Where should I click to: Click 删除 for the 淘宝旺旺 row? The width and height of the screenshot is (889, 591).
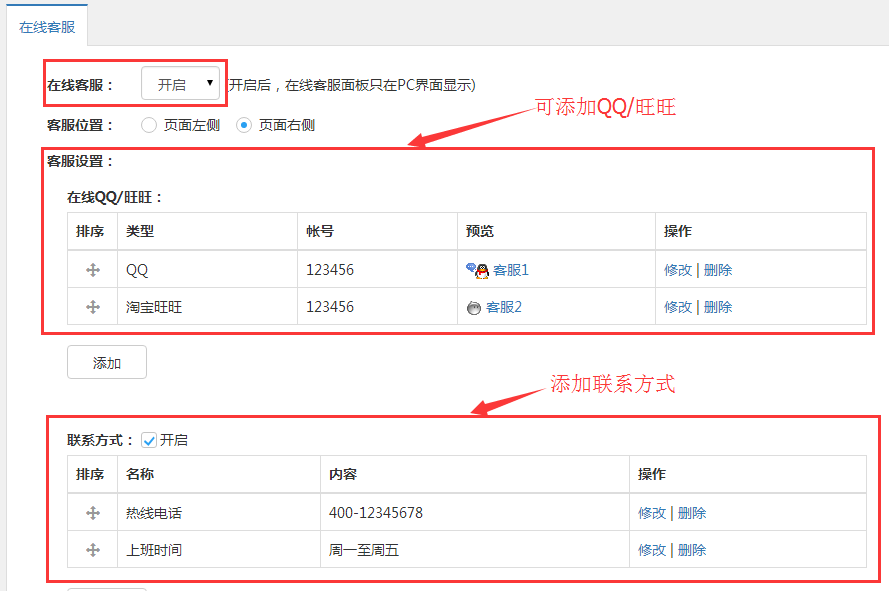click(718, 307)
